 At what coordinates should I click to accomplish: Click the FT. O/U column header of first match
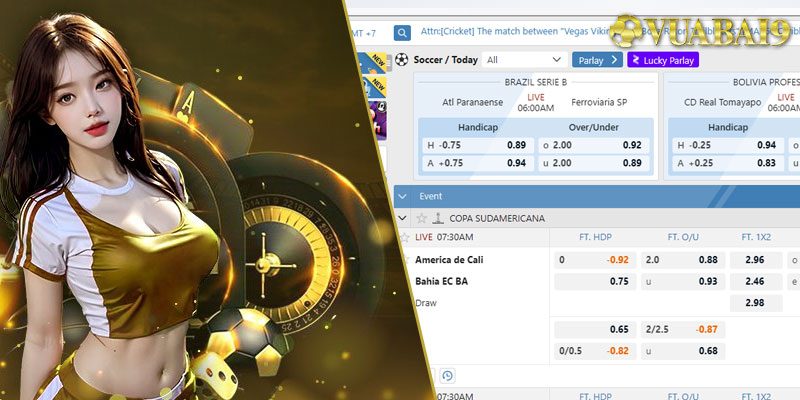[x=683, y=237]
